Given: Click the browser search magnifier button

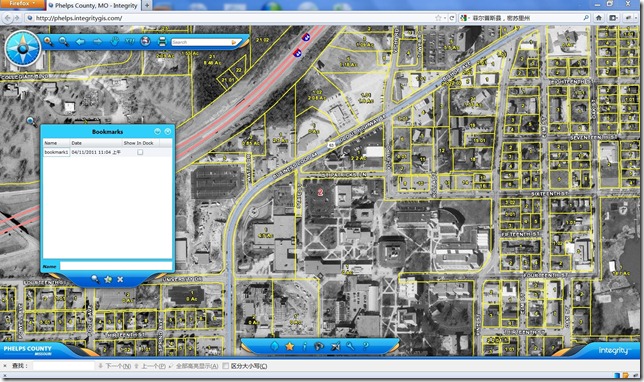Looking at the screenshot, I should click(x=586, y=18).
